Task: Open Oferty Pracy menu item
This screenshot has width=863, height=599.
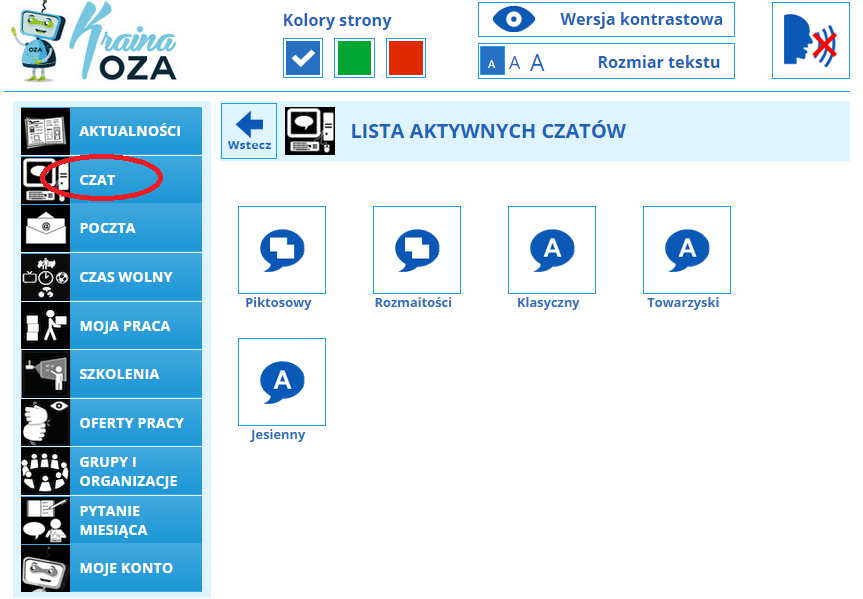Action: [x=131, y=423]
